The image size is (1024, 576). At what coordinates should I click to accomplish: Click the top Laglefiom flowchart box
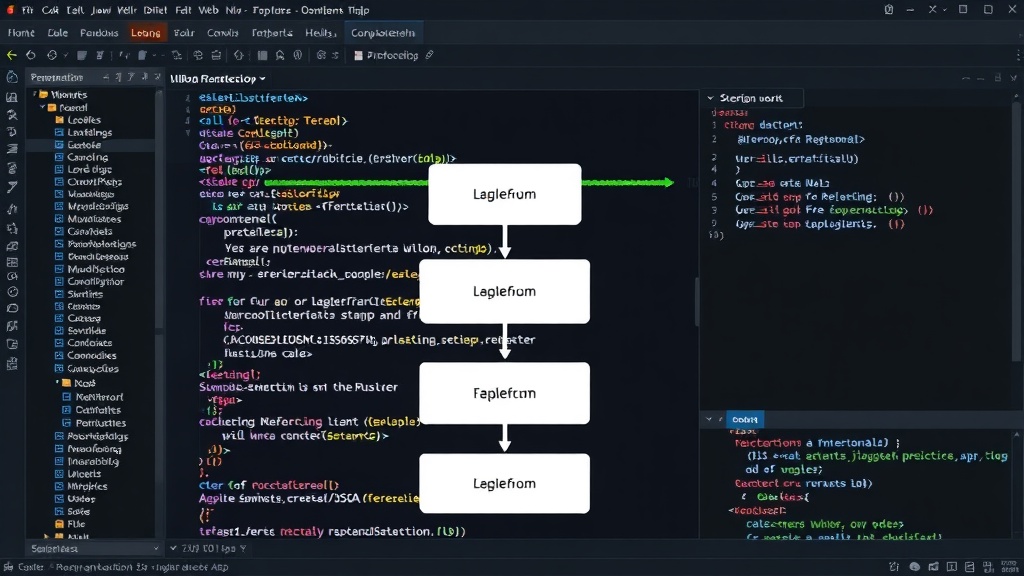point(504,194)
